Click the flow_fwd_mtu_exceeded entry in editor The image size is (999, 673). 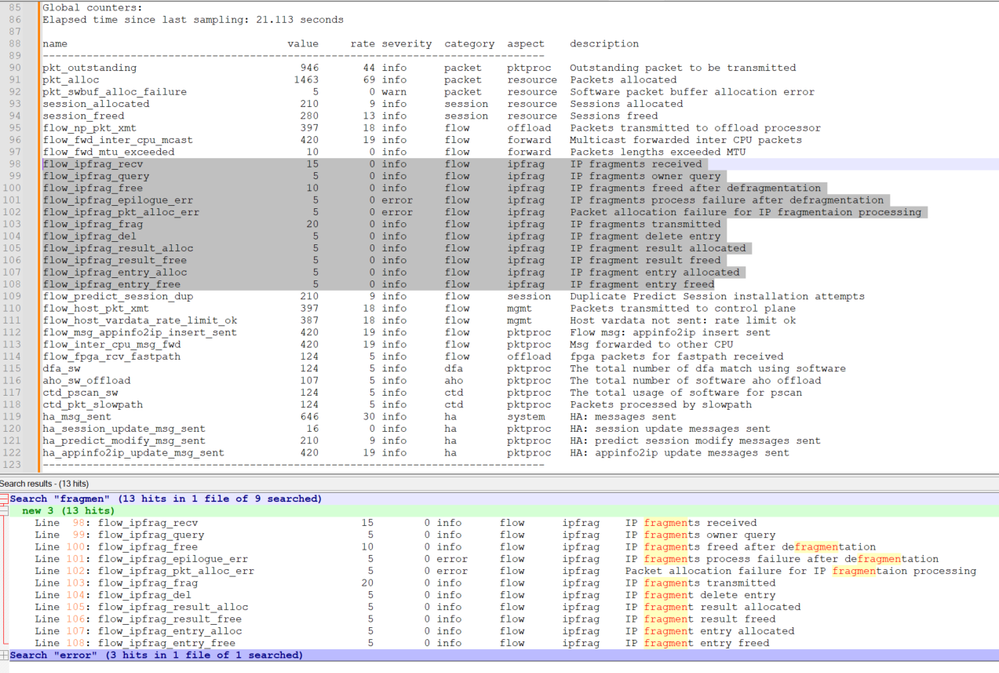[x=108, y=152]
